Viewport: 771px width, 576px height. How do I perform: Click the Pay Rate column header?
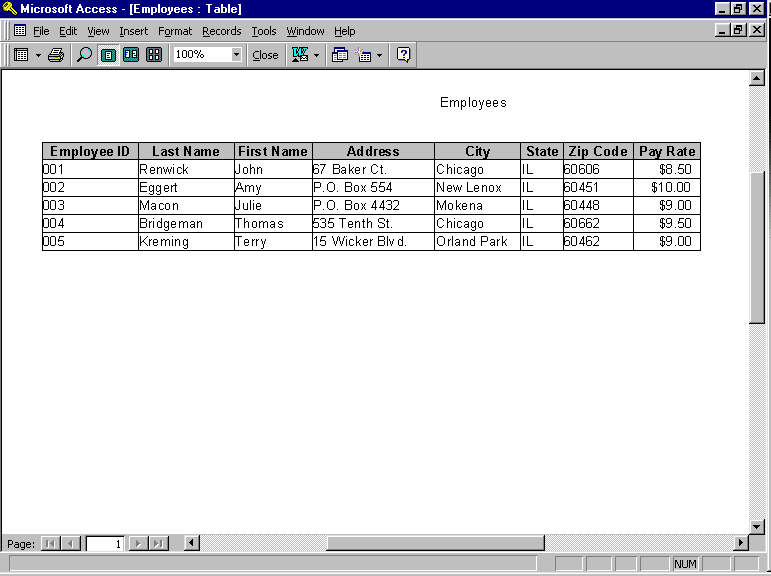[x=667, y=151]
